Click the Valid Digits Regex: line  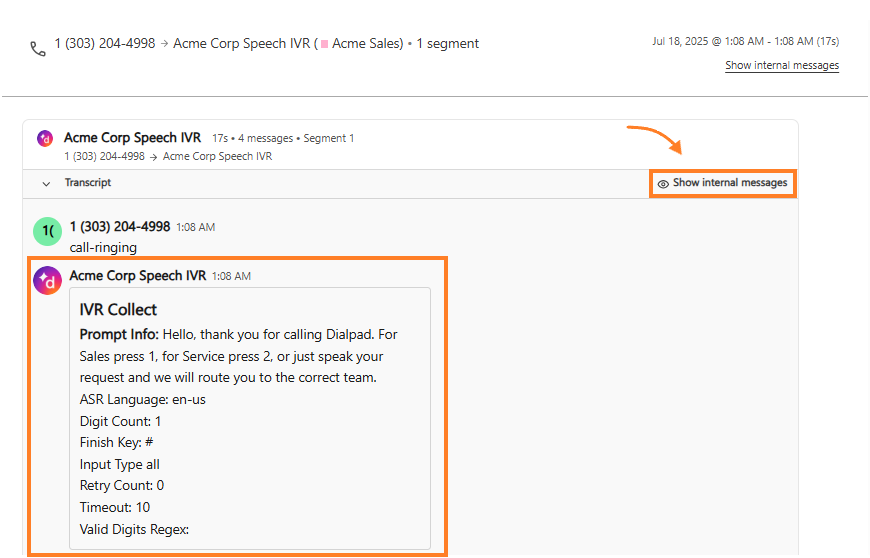[x=134, y=529]
